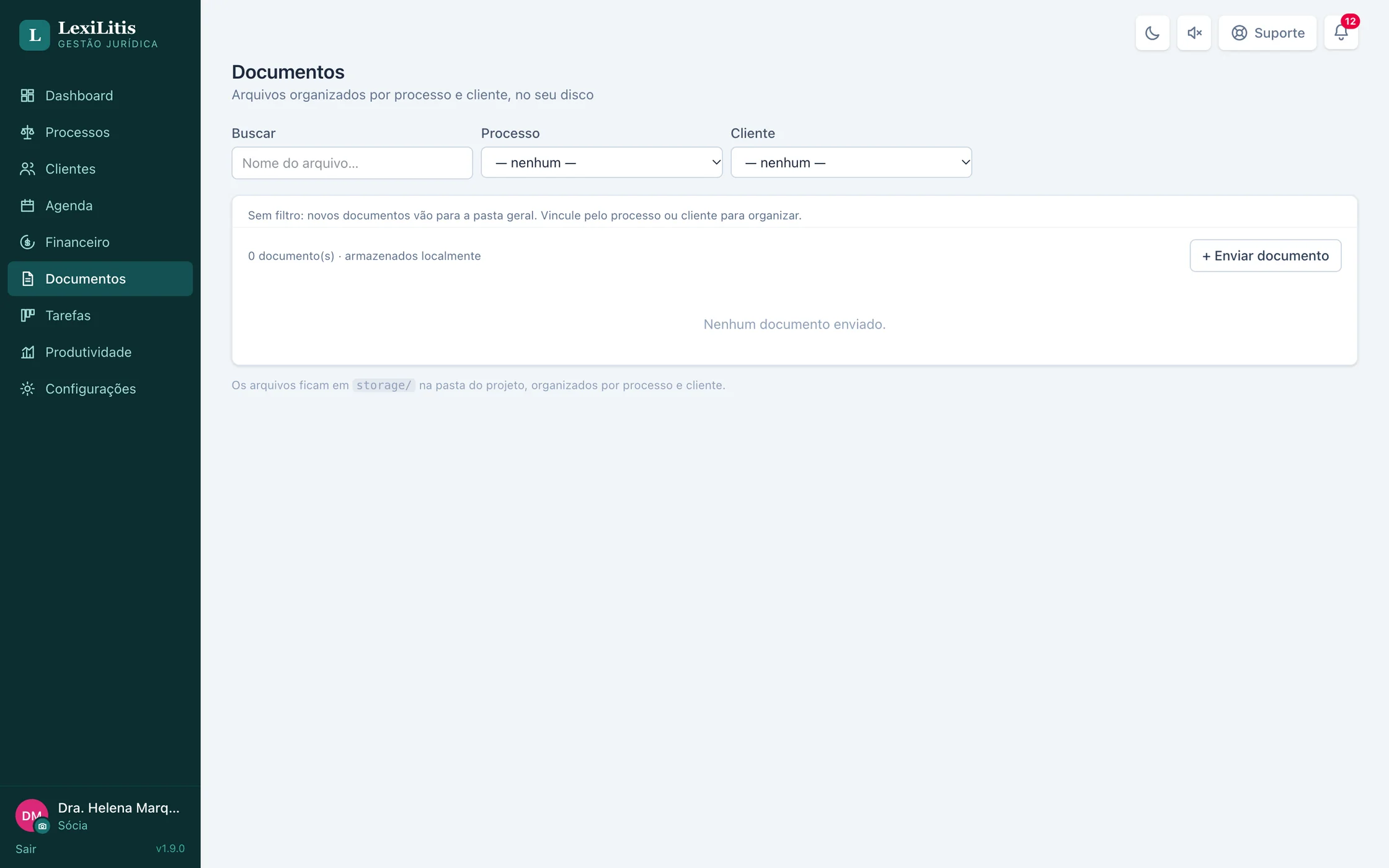Image resolution: width=1389 pixels, height=868 pixels.
Task: Click the Dashboard grid icon
Action: pyautogui.click(x=27, y=95)
